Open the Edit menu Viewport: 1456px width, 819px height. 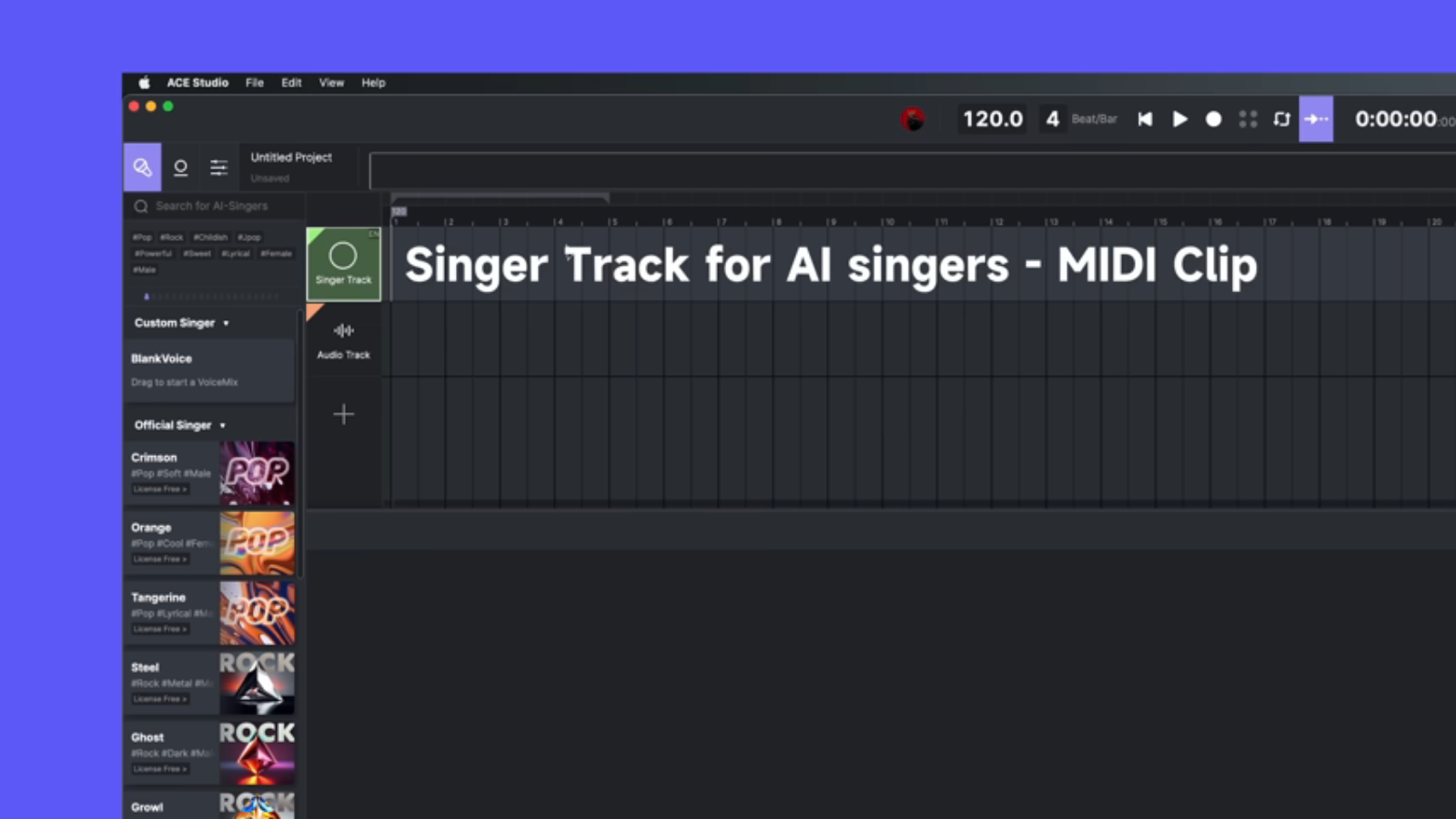(x=291, y=83)
